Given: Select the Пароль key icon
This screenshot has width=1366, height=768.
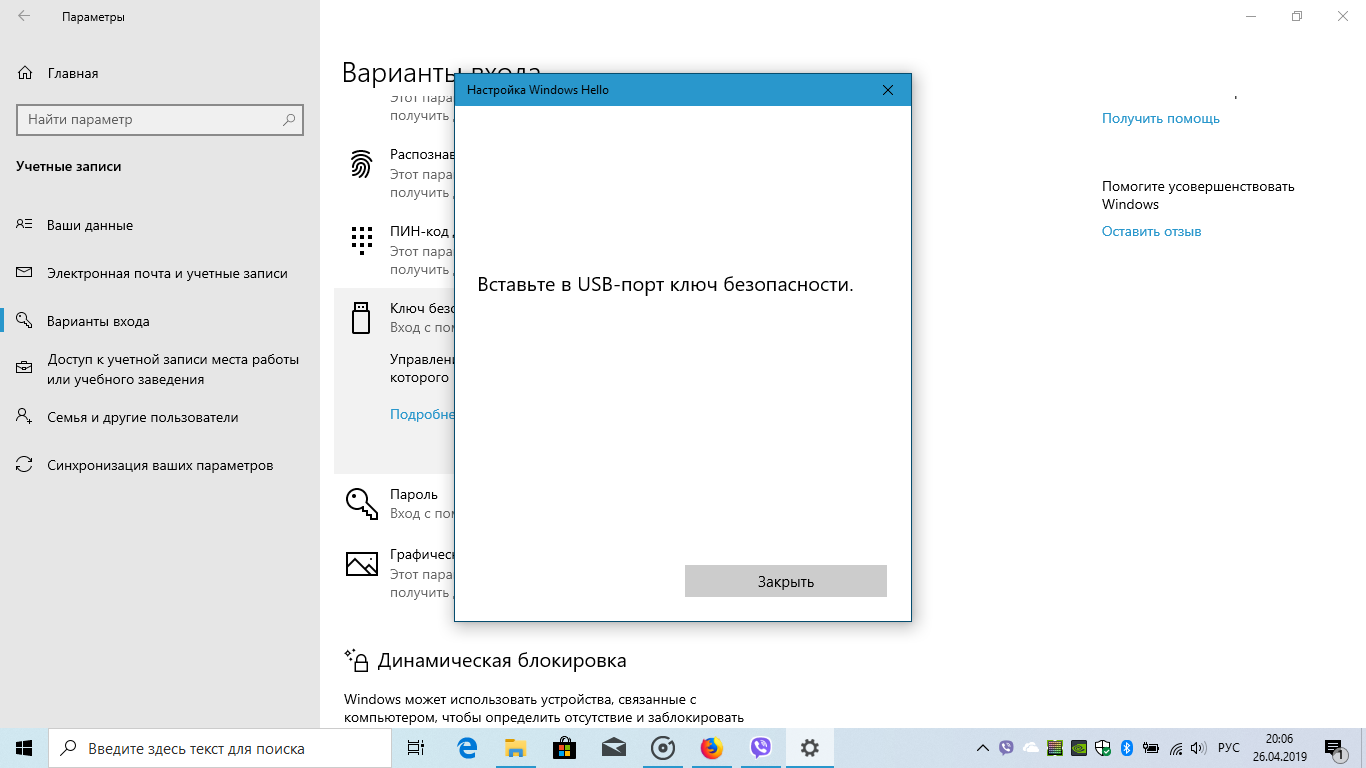Looking at the screenshot, I should pyautogui.click(x=361, y=503).
